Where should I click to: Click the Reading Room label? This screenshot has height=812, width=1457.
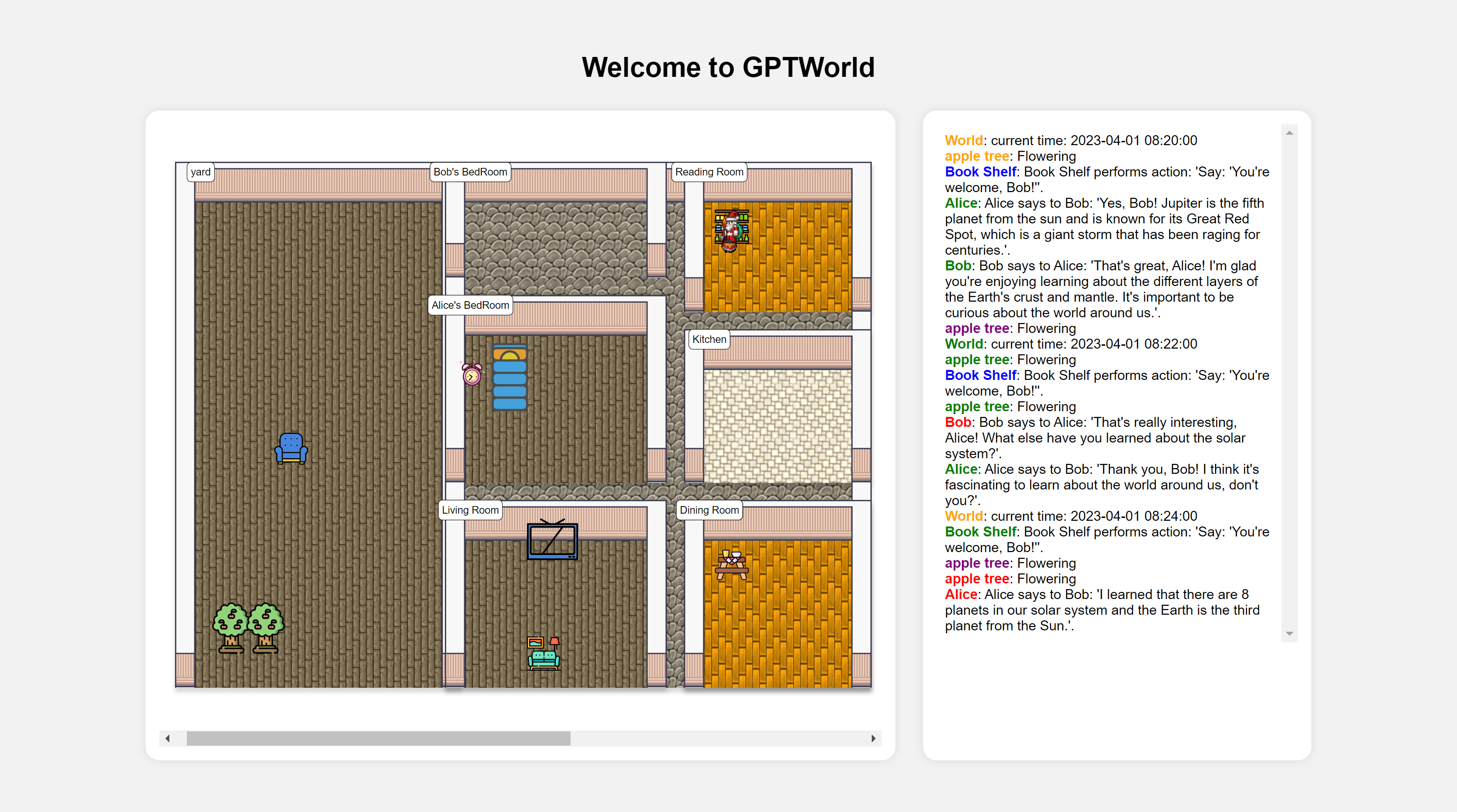click(709, 172)
